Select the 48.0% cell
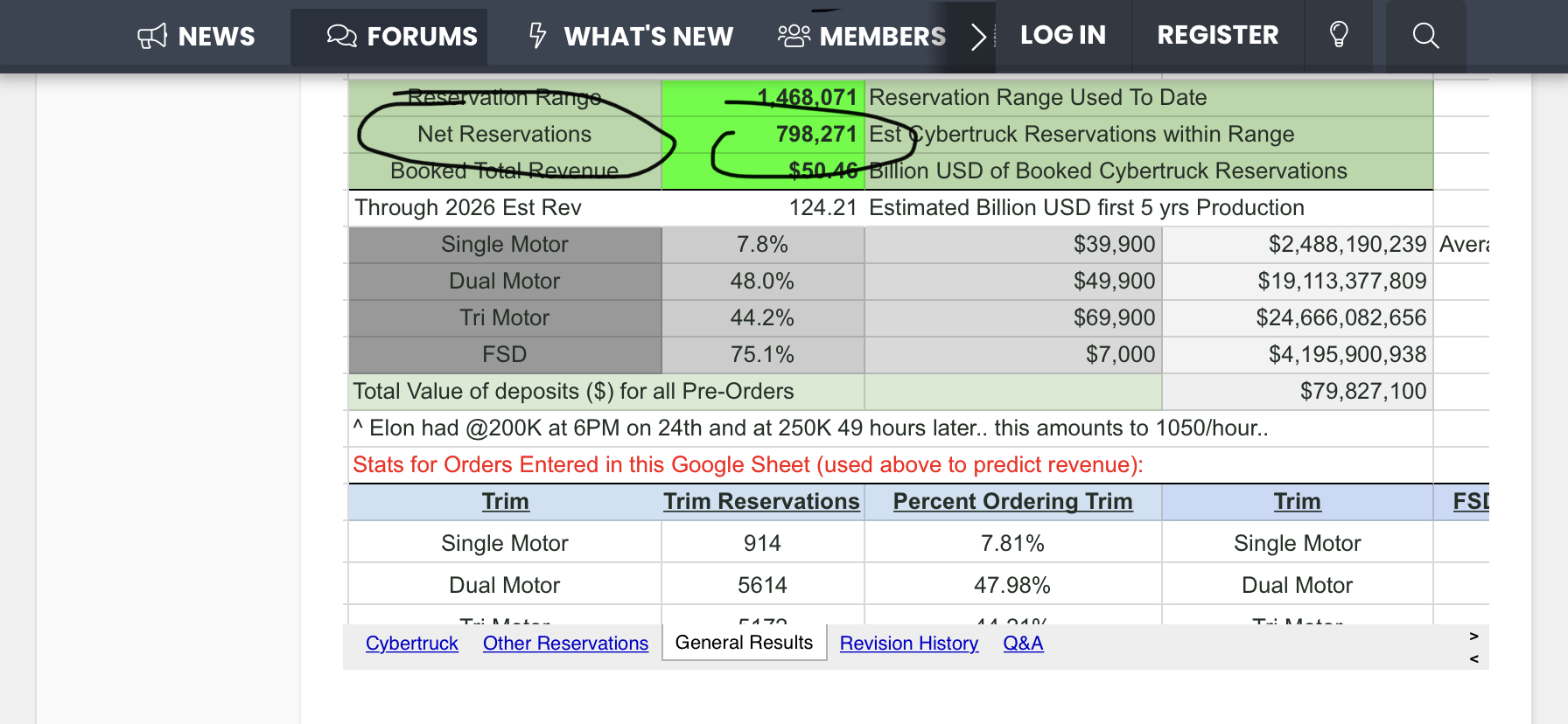 [x=763, y=282]
